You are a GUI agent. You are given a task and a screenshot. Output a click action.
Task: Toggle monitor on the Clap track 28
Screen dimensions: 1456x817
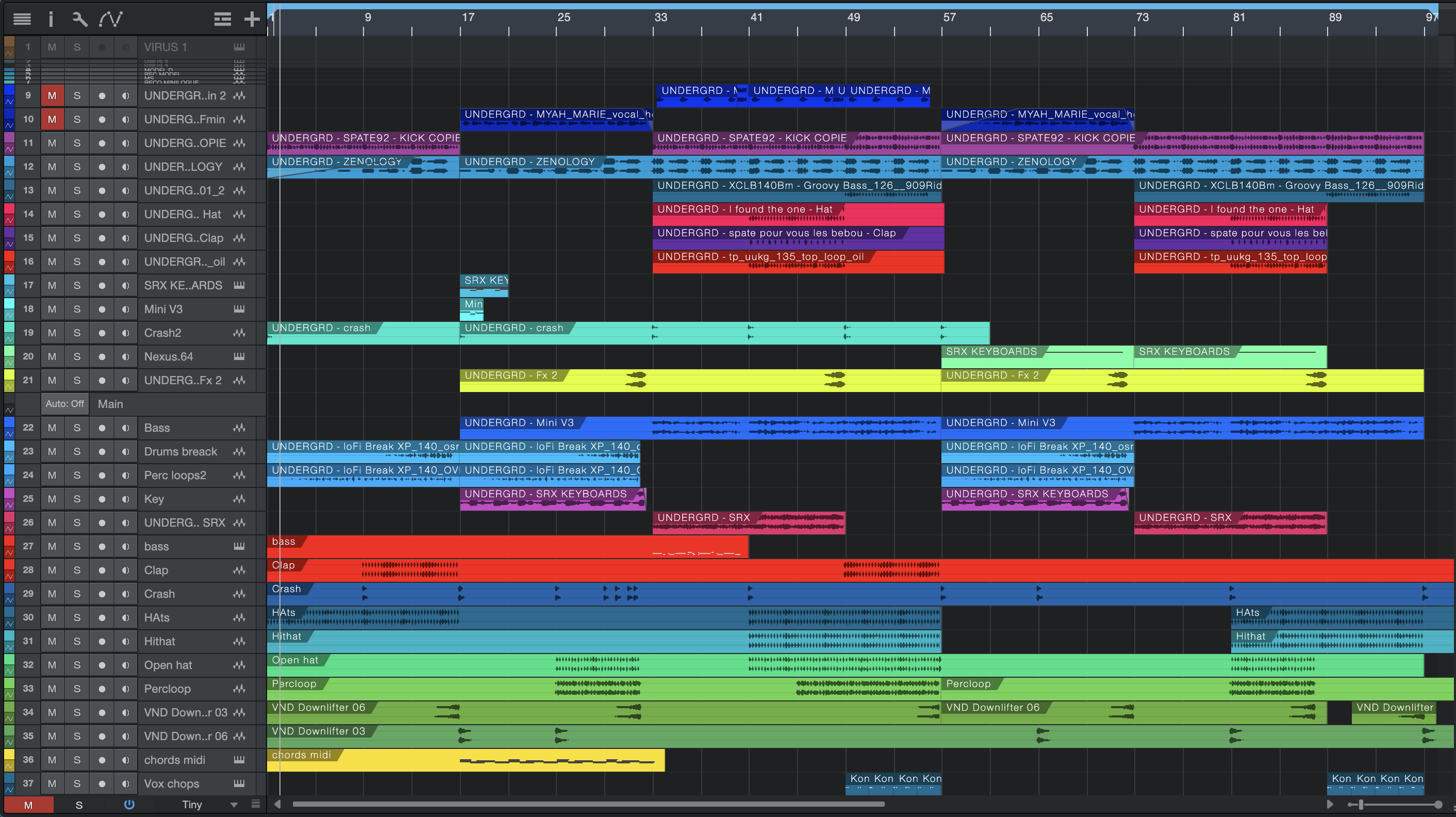pos(125,570)
